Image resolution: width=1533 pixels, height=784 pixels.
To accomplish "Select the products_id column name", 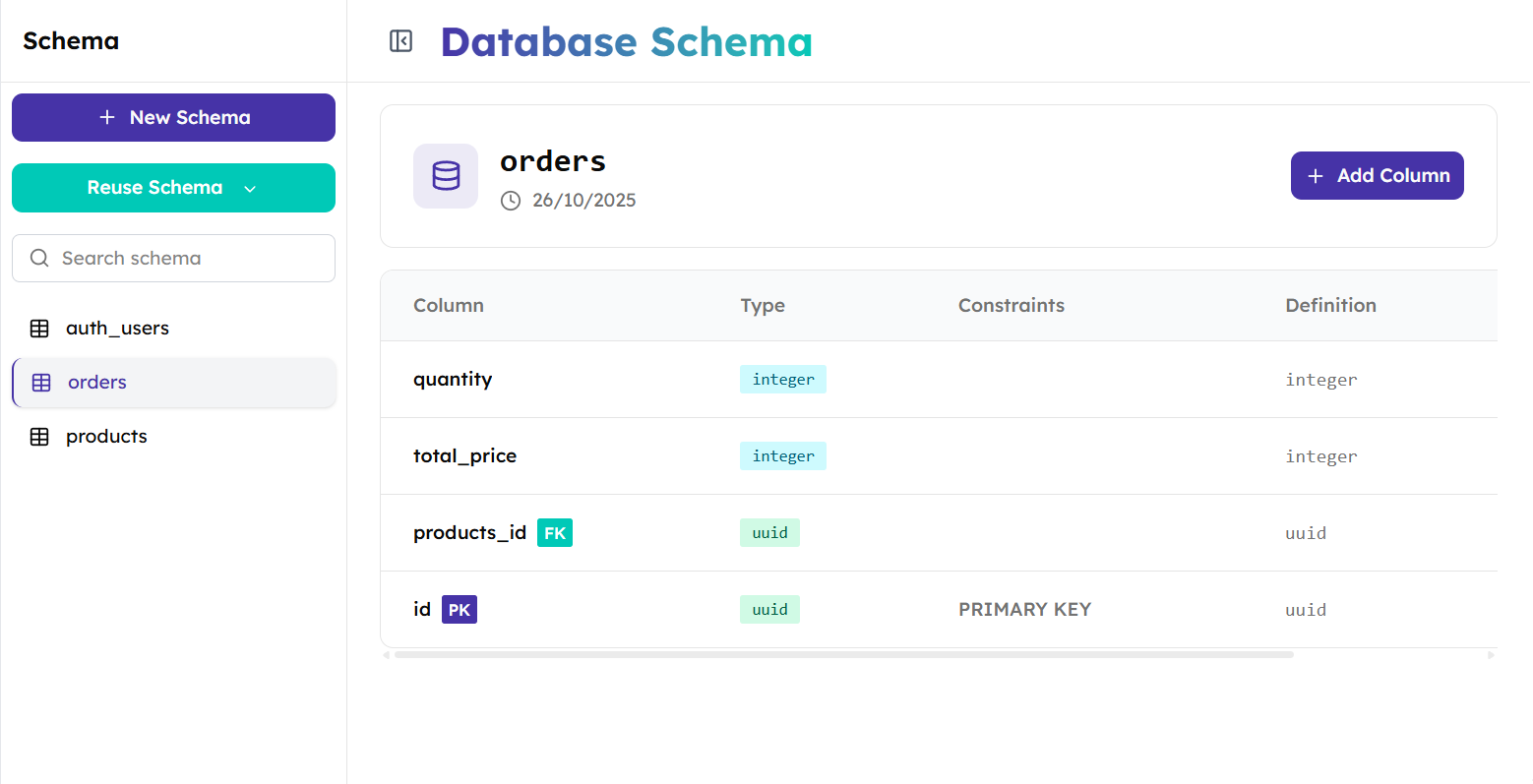I will (469, 533).
